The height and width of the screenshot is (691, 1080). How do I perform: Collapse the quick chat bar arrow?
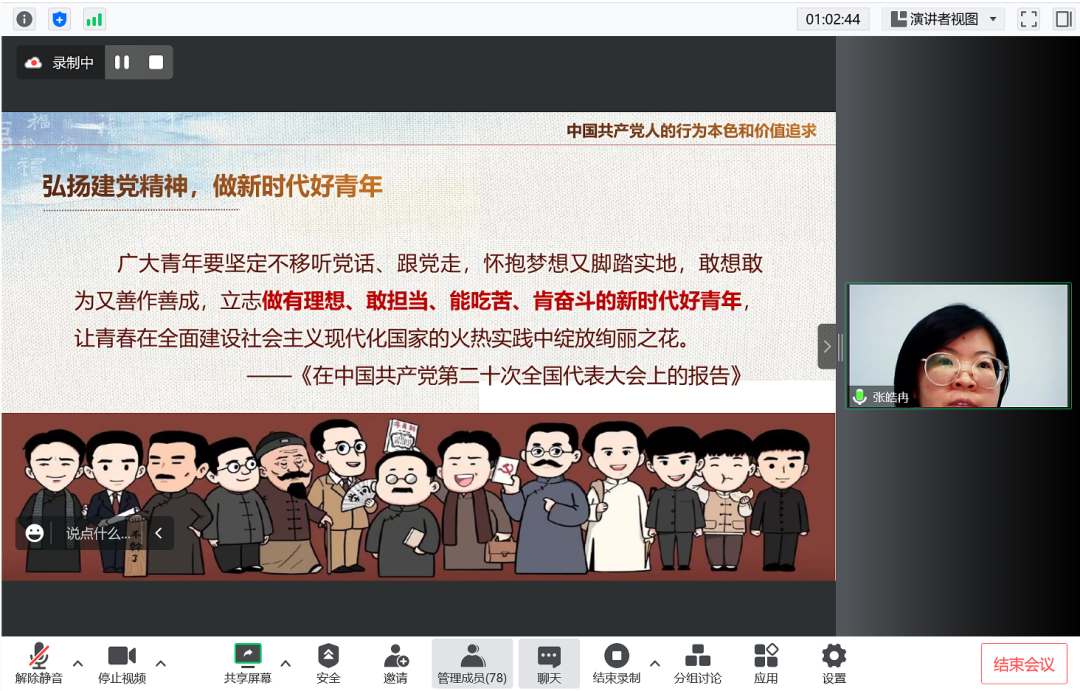click(x=158, y=533)
